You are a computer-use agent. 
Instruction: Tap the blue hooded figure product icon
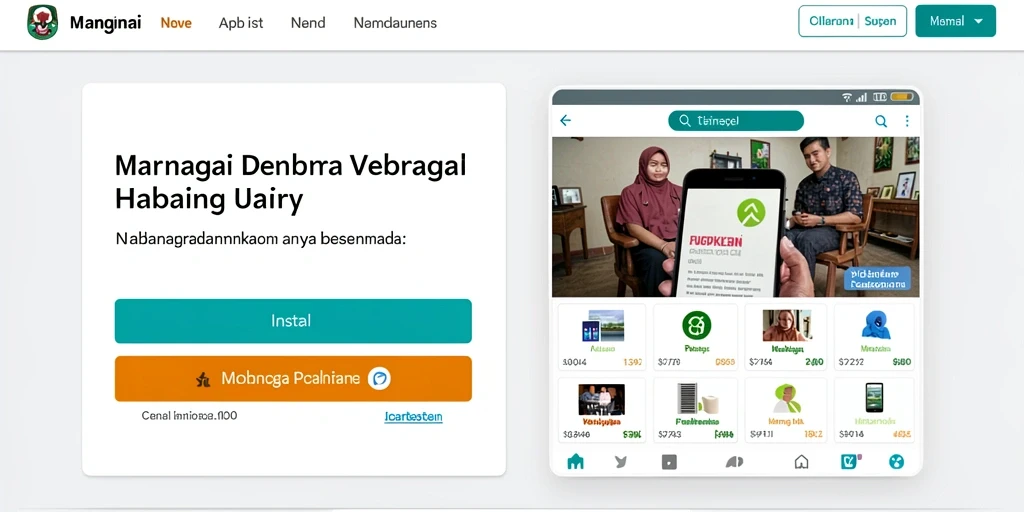pos(876,325)
